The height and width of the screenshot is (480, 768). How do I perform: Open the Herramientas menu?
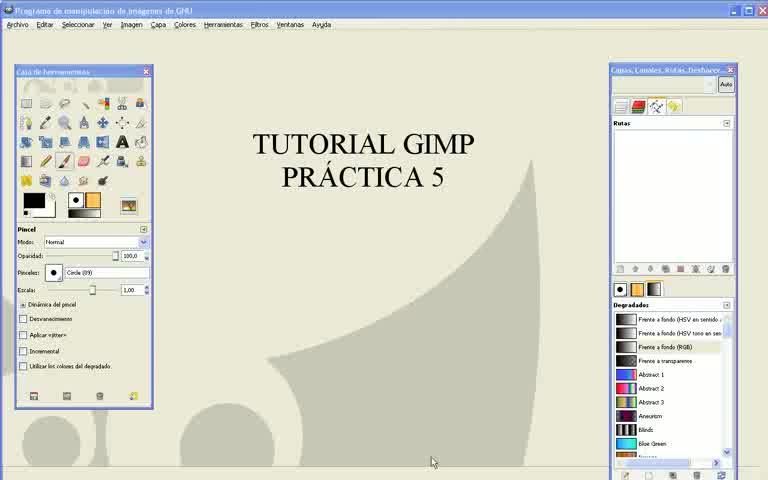pos(223,24)
